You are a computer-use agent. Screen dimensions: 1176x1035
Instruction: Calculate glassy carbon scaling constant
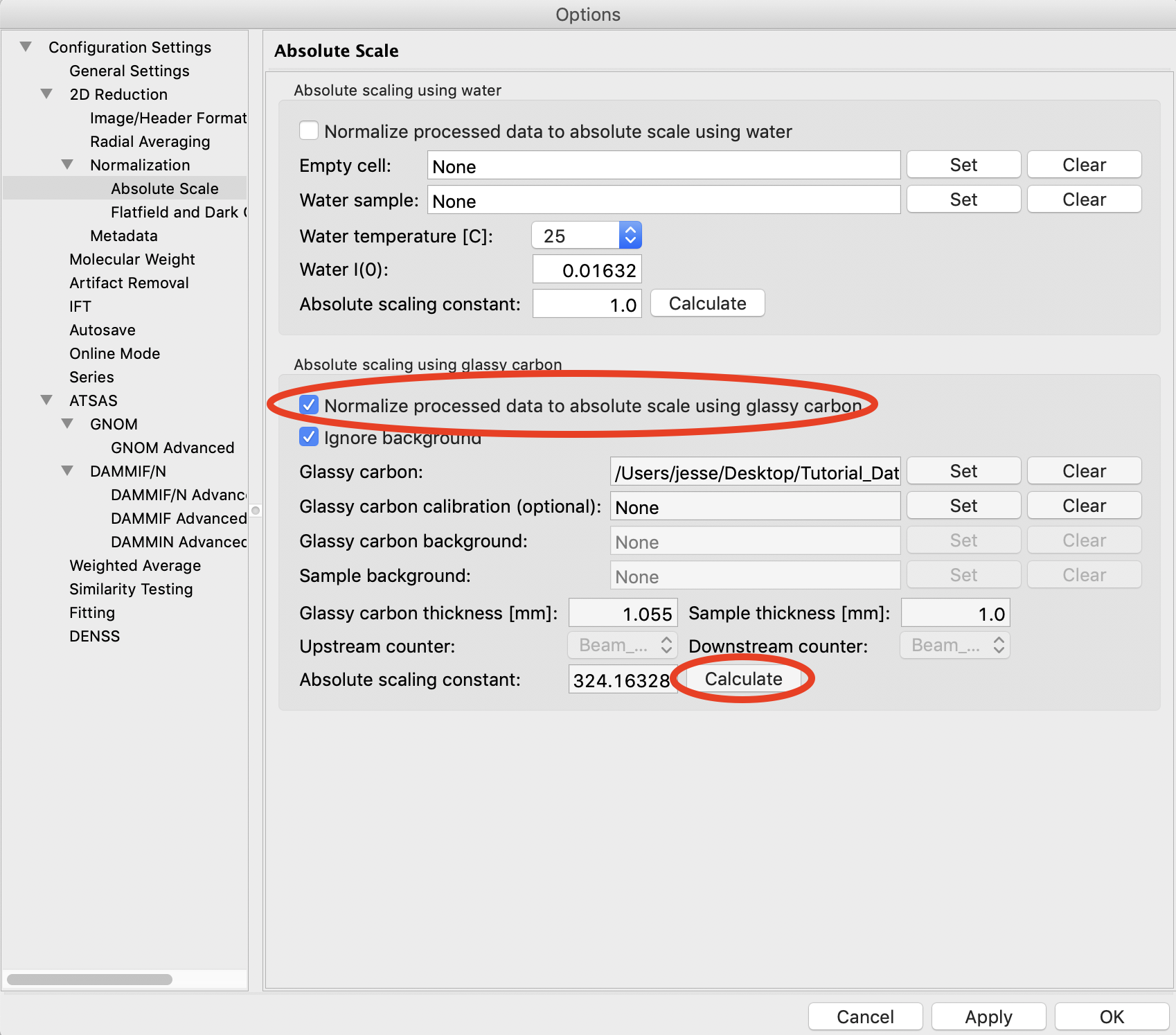click(x=743, y=679)
